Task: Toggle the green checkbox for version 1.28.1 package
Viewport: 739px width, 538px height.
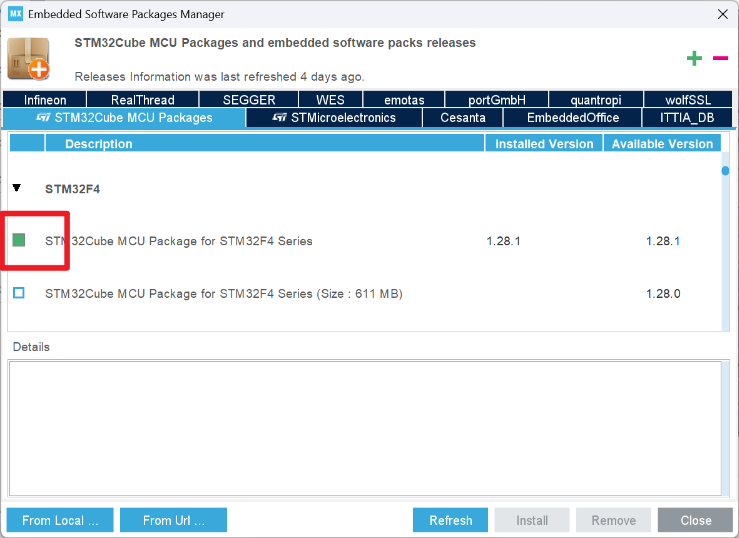Action: coord(19,240)
